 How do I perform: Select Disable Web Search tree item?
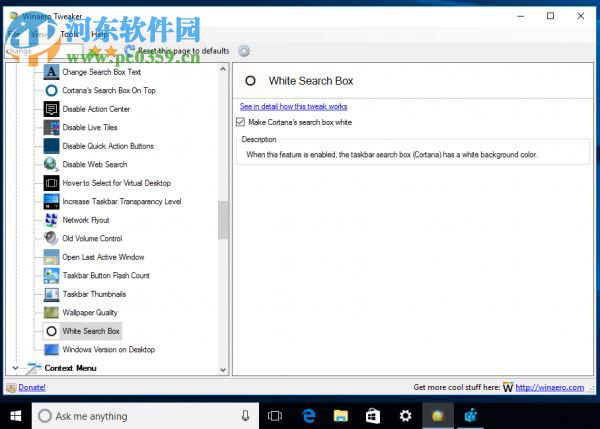pyautogui.click(x=95, y=165)
